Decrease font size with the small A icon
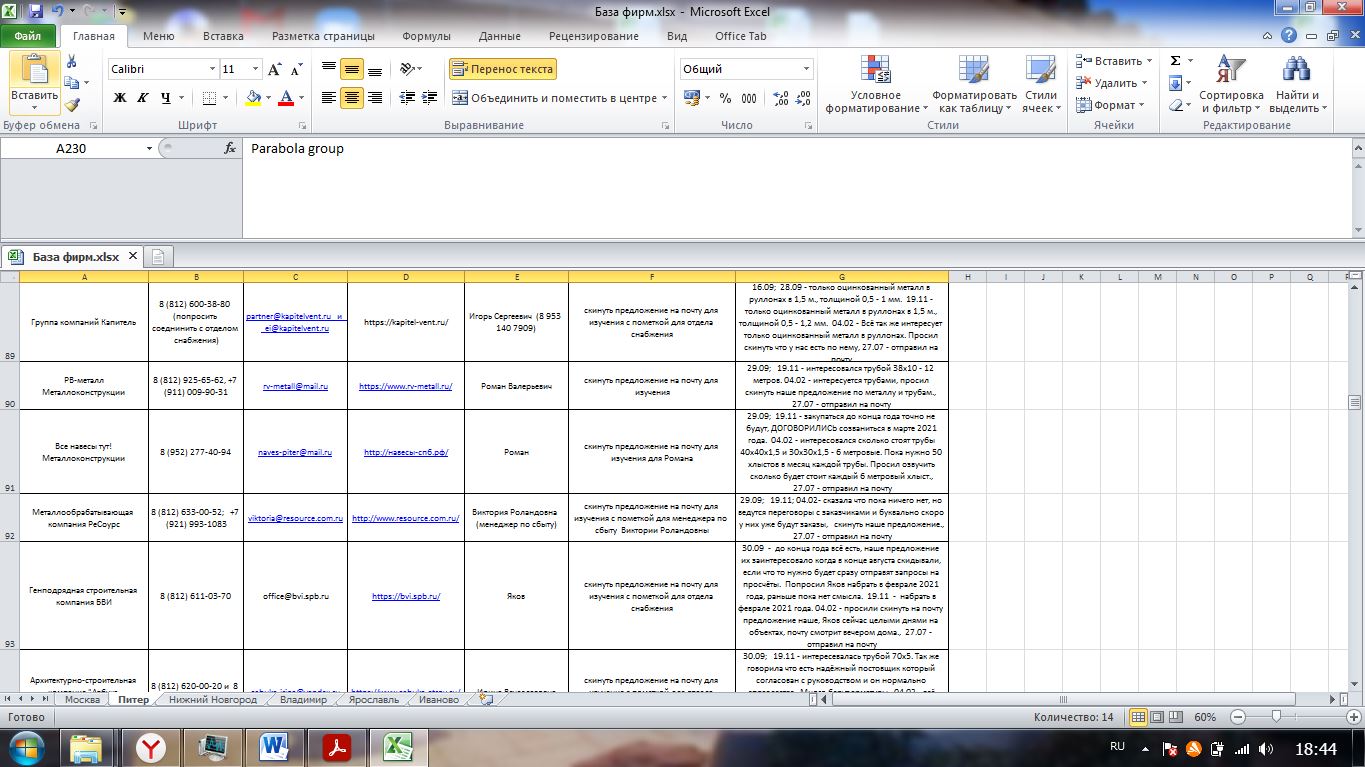1365x767 pixels. (x=296, y=69)
